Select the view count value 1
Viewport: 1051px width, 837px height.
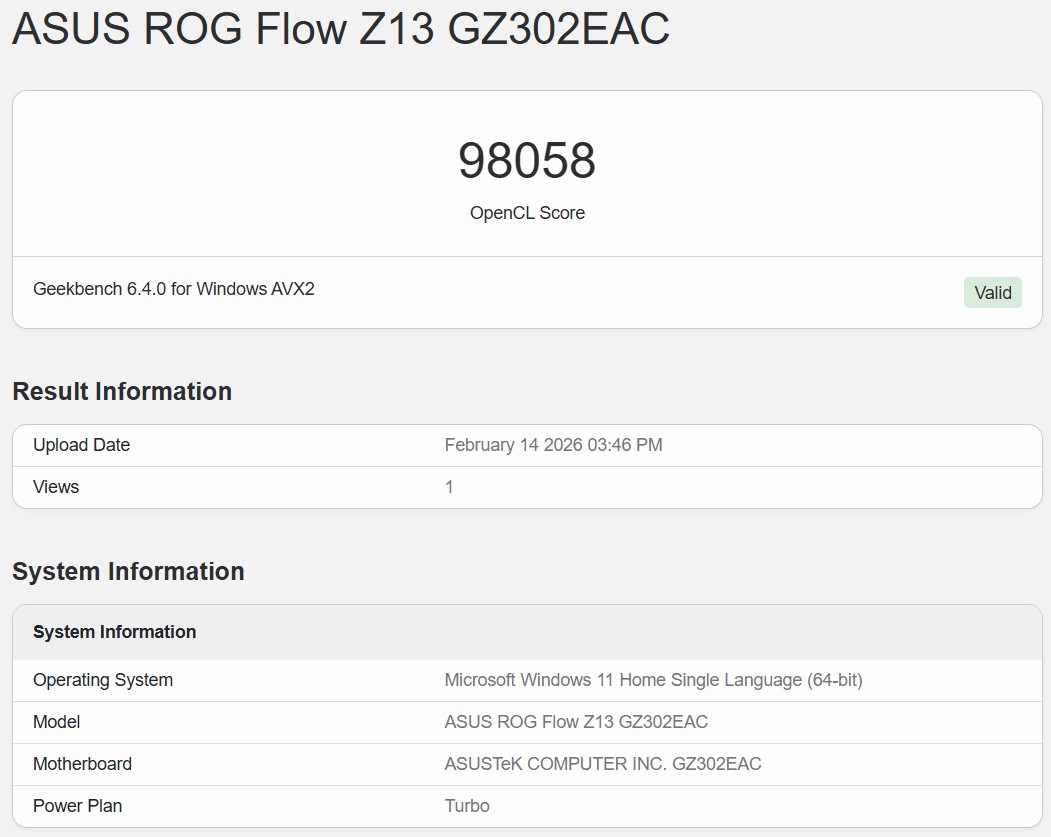coord(449,487)
